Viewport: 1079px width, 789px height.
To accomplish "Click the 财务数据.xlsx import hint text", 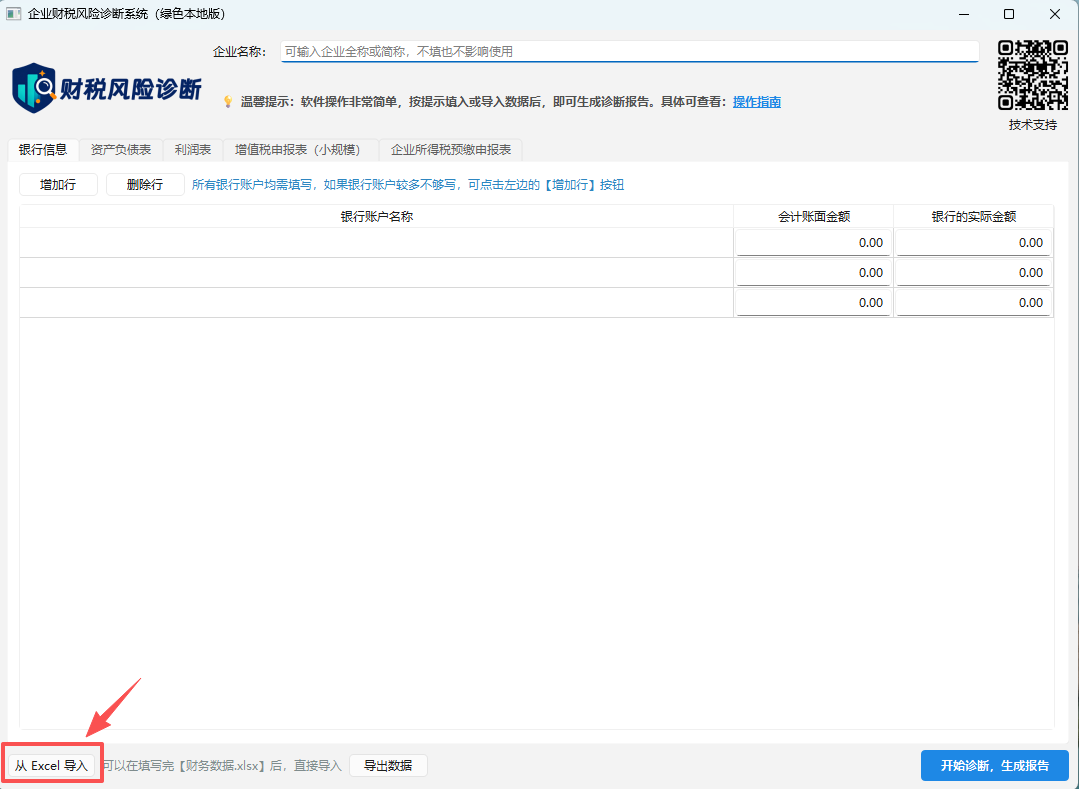I will coord(222,766).
